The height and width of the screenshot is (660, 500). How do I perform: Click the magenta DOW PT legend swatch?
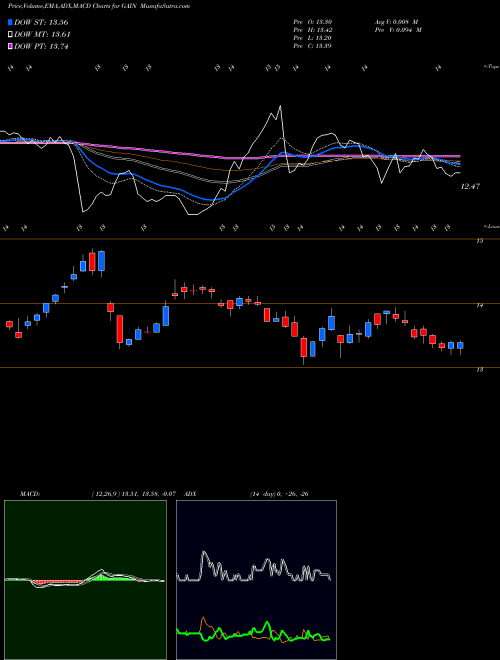(x=10, y=46)
